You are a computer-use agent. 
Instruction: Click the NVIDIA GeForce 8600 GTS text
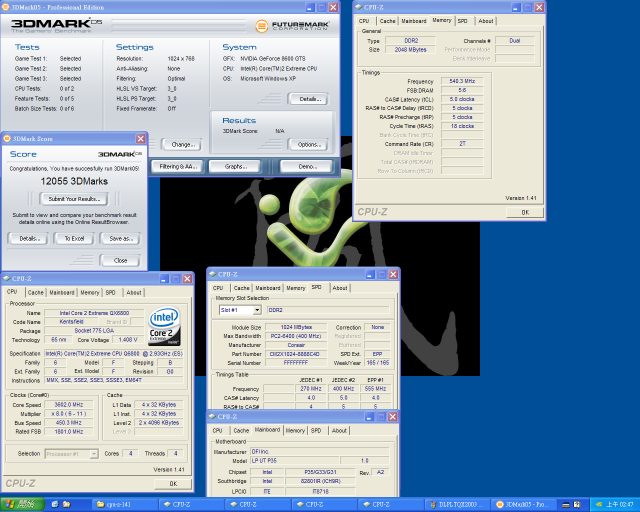click(x=273, y=58)
